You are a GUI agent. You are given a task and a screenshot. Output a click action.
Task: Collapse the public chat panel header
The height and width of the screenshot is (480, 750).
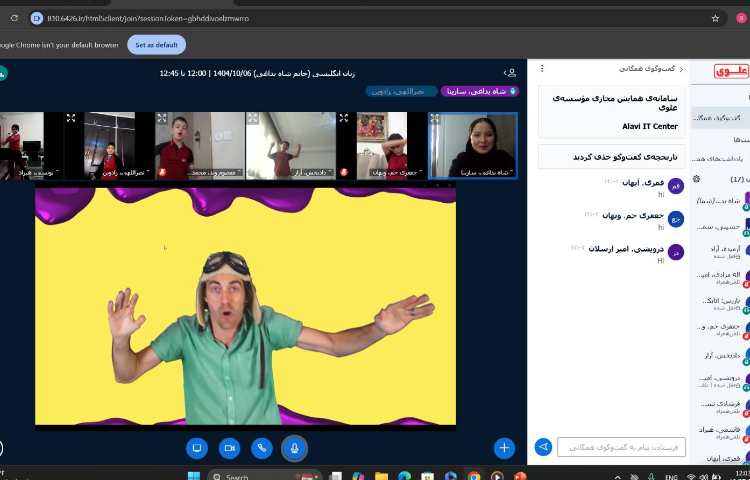click(650, 69)
